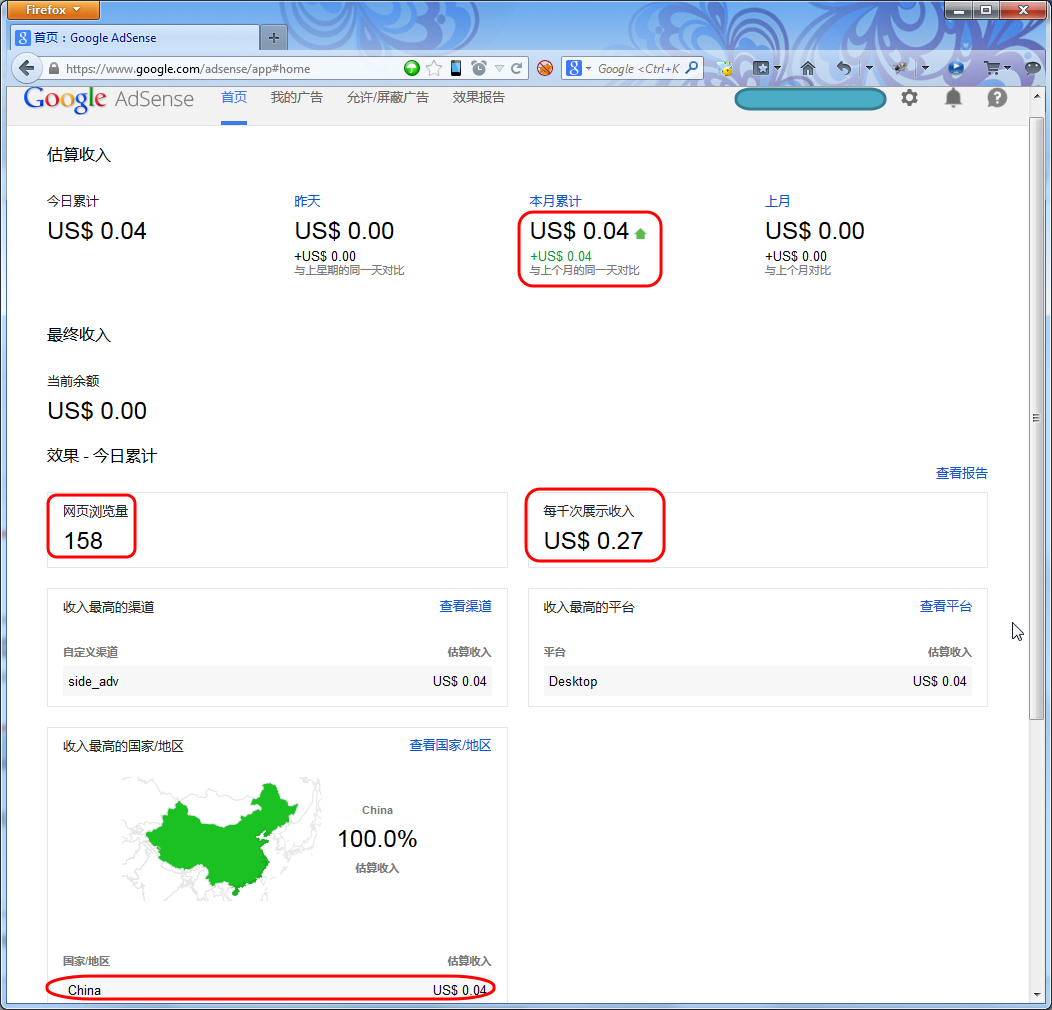Open the Firefox application menu

53,10
